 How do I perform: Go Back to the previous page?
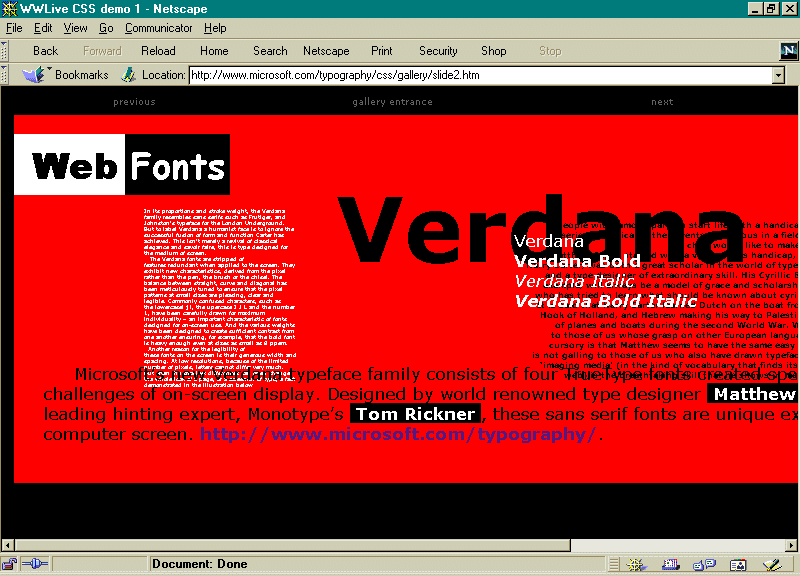click(45, 51)
